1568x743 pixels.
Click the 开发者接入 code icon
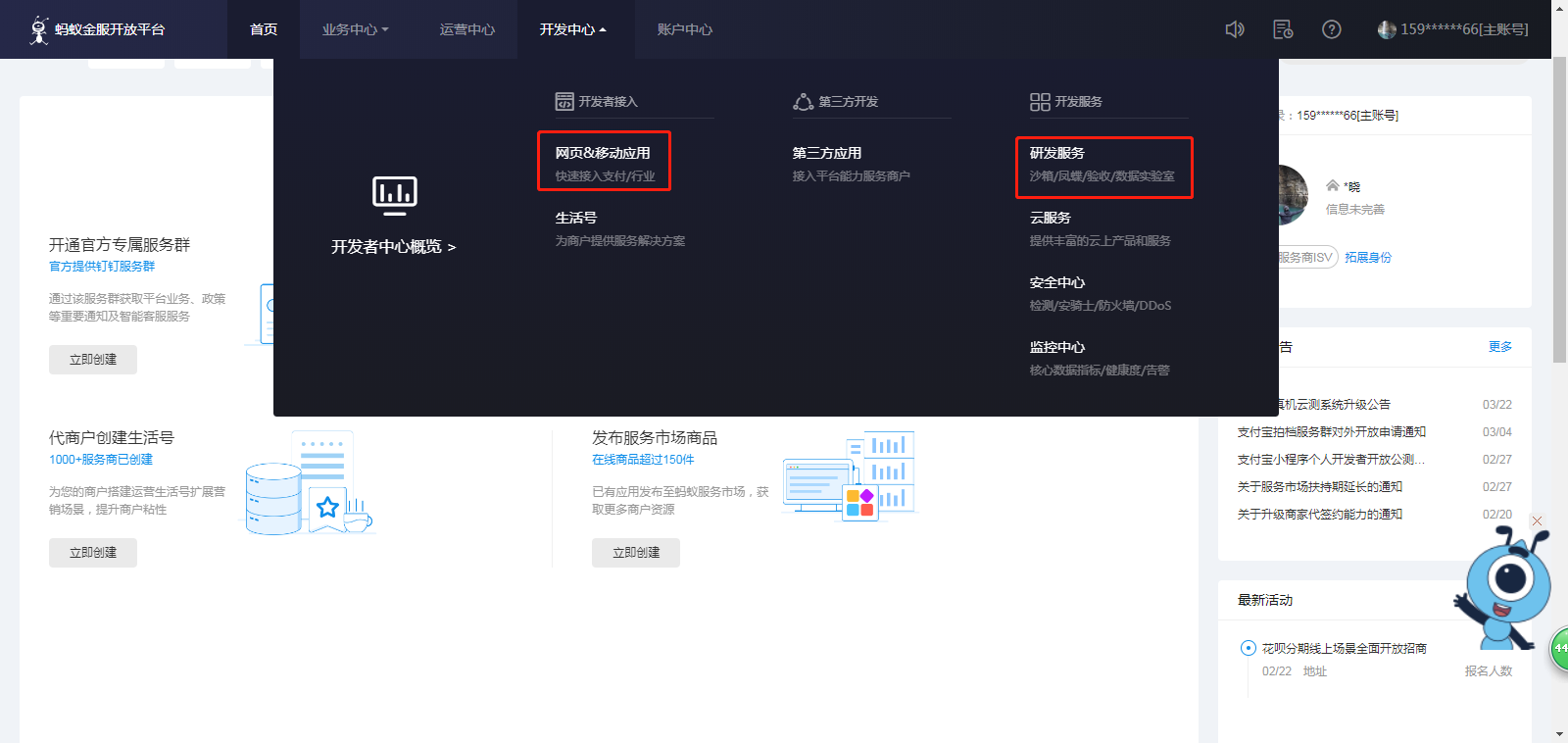564,101
